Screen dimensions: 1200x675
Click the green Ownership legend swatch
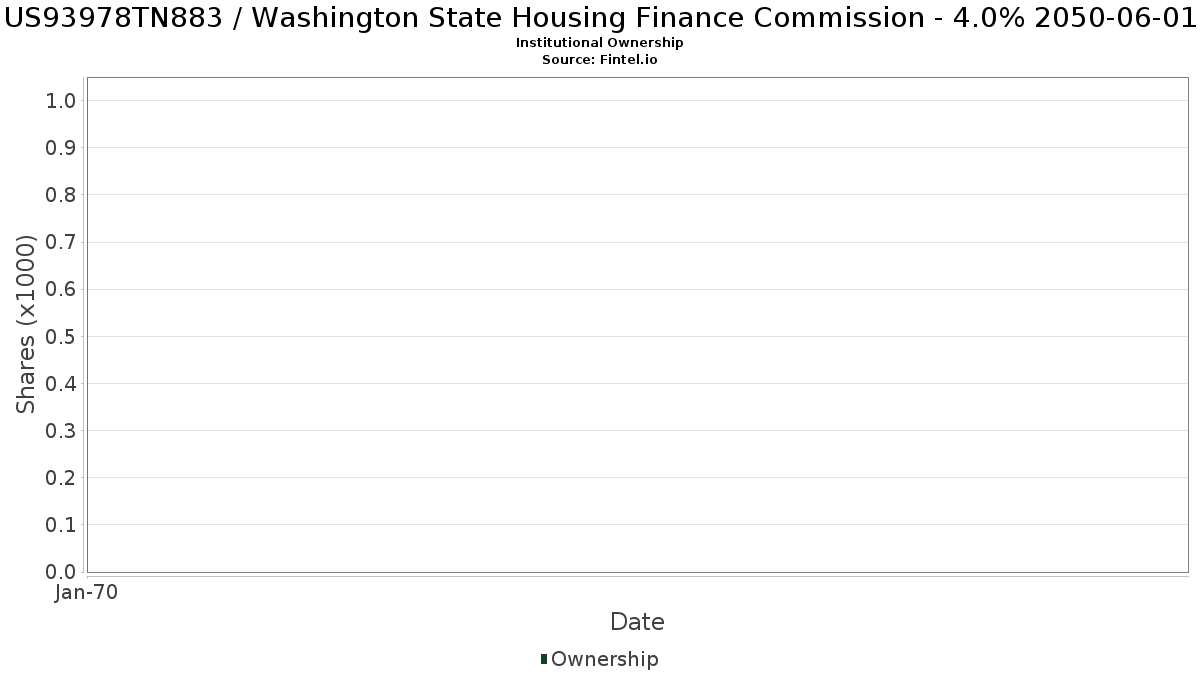pyautogui.click(x=544, y=659)
